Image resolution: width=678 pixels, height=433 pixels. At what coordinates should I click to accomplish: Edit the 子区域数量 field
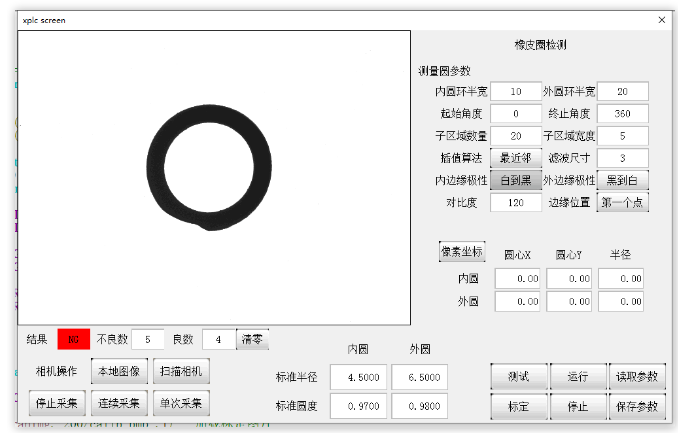(516, 136)
